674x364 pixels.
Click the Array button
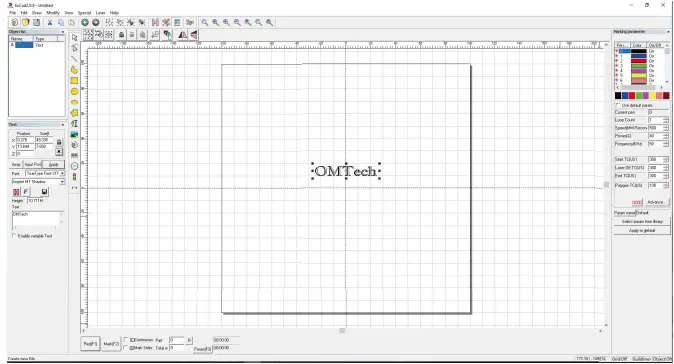16,165
